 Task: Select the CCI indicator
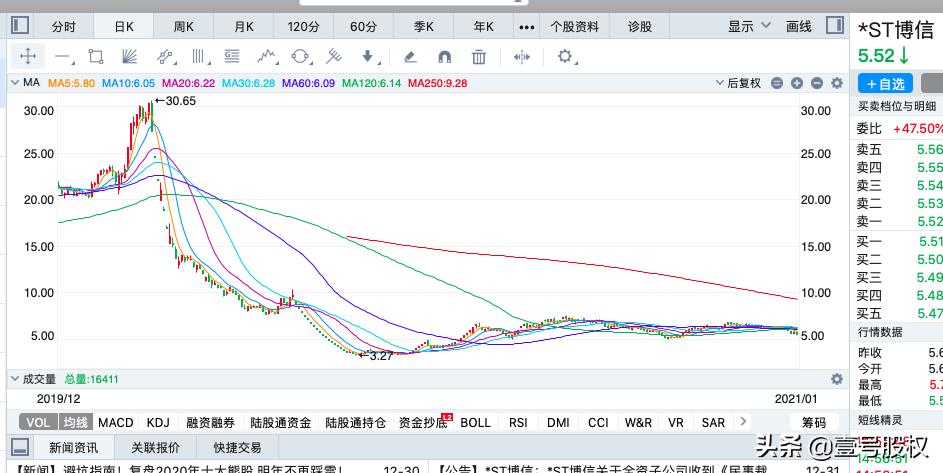[x=598, y=422]
